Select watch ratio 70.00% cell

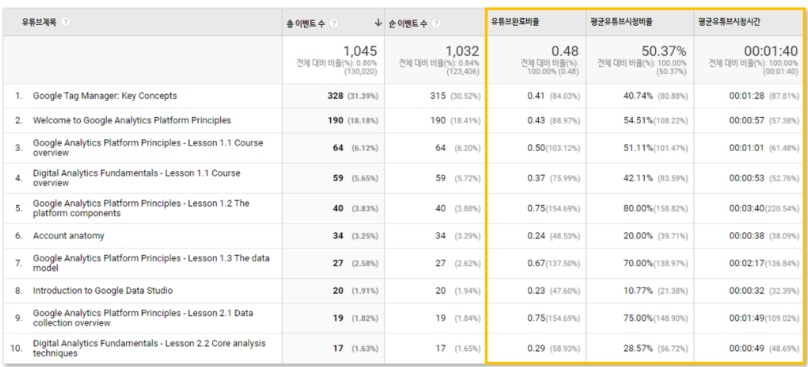pyautogui.click(x=638, y=263)
